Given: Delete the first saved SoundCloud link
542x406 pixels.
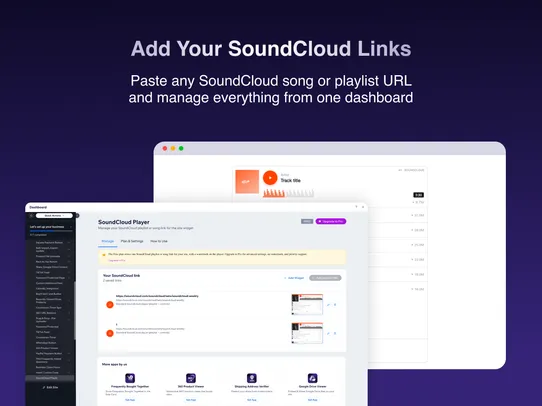Looking at the screenshot, I should [x=335, y=305].
